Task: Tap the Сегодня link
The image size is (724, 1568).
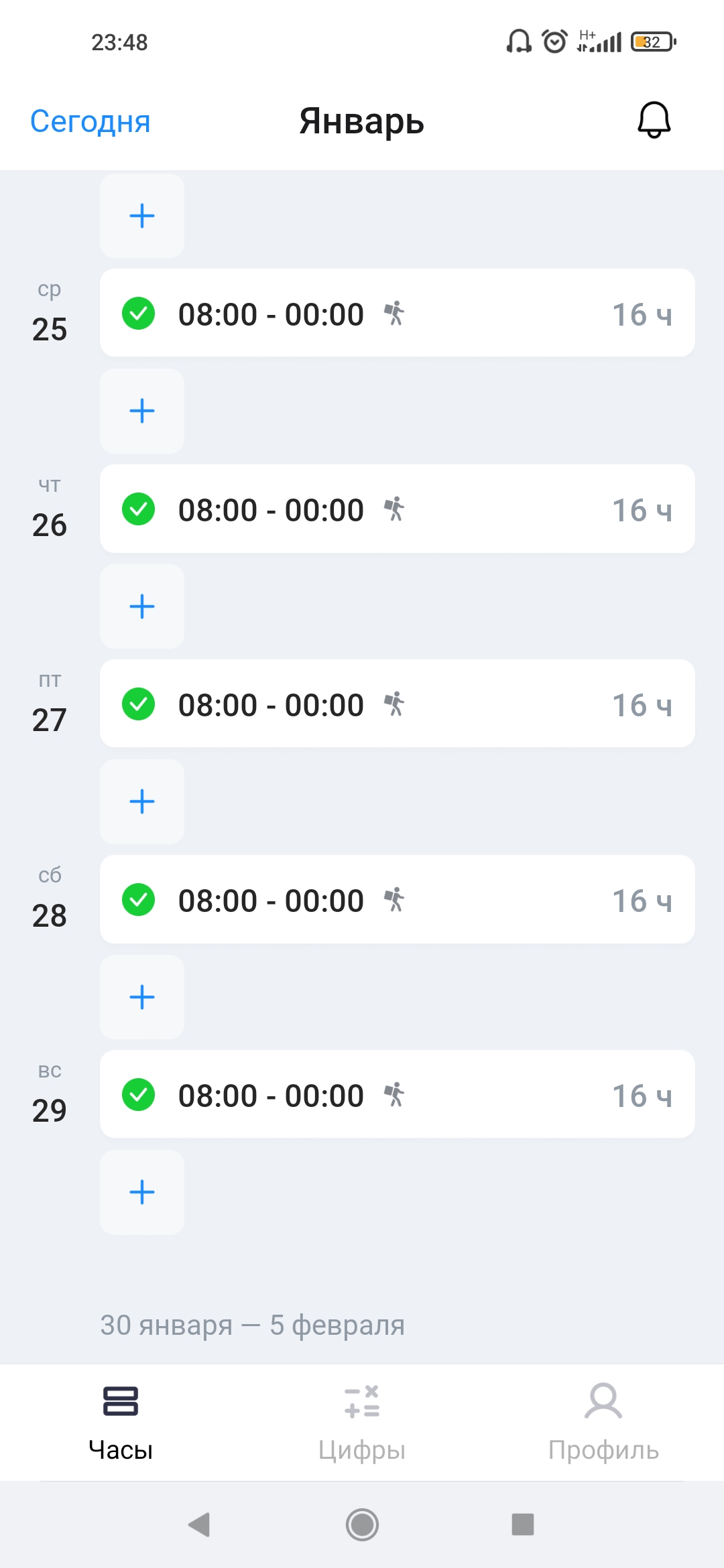Action: 90,121
